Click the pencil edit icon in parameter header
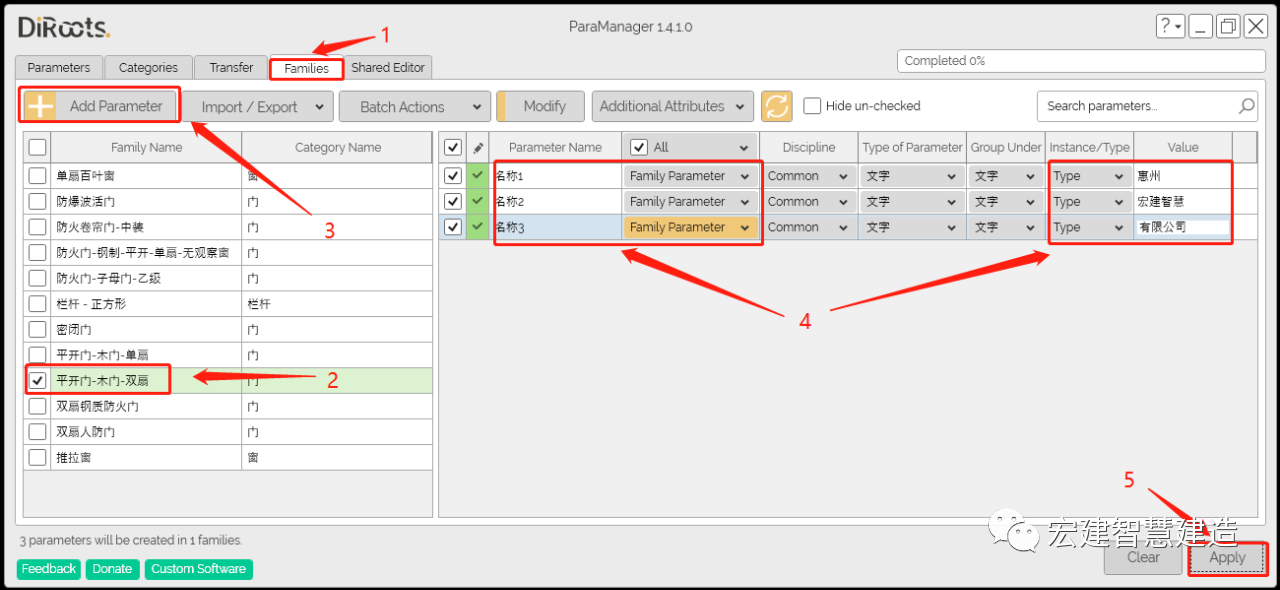The width and height of the screenshot is (1280, 590). click(x=478, y=148)
